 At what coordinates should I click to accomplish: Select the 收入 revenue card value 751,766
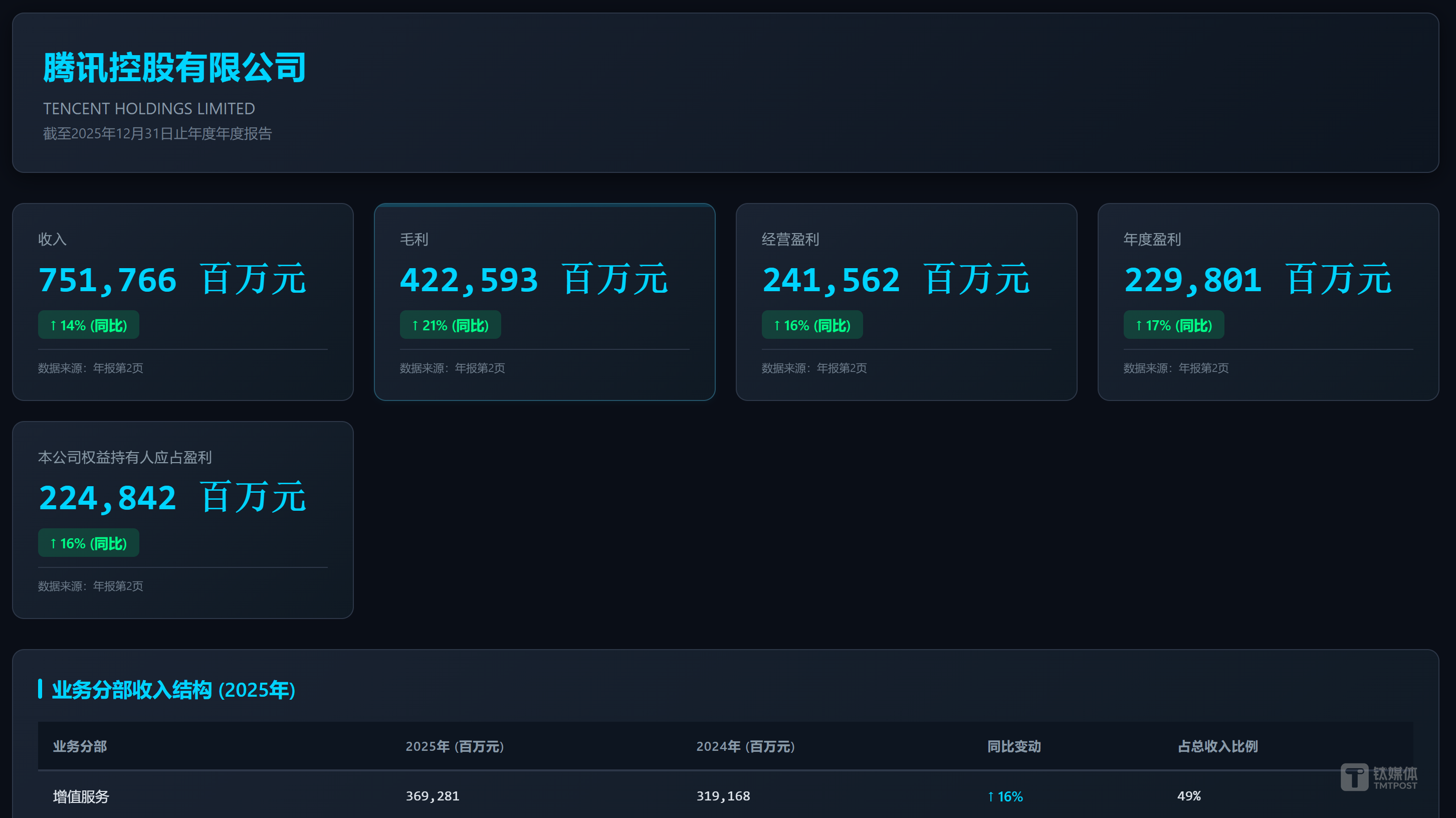[107, 280]
